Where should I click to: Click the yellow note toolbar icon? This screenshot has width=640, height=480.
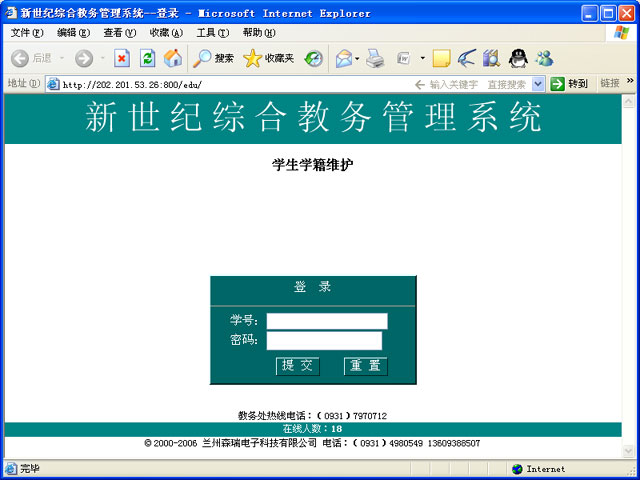[x=441, y=58]
